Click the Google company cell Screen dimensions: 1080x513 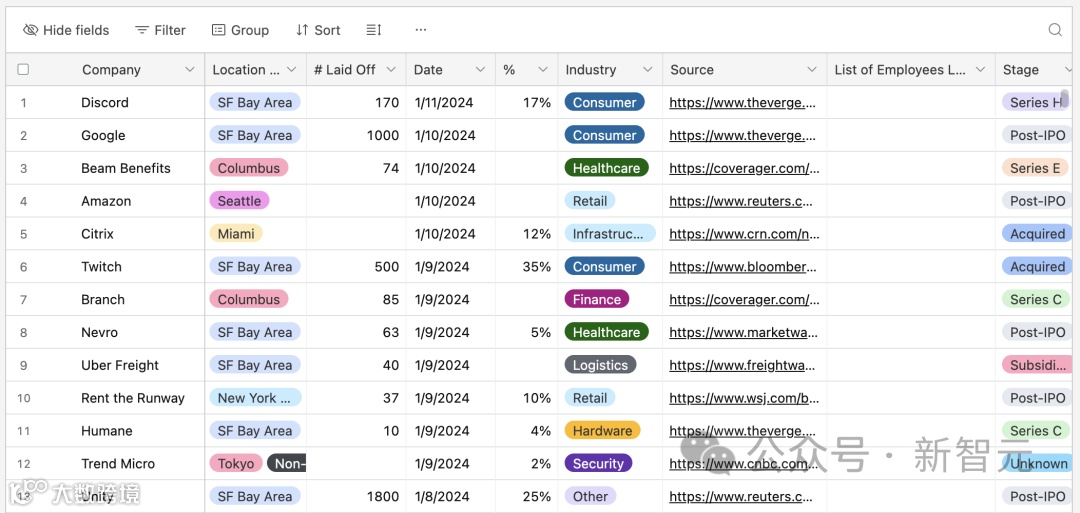pyautogui.click(x=105, y=136)
